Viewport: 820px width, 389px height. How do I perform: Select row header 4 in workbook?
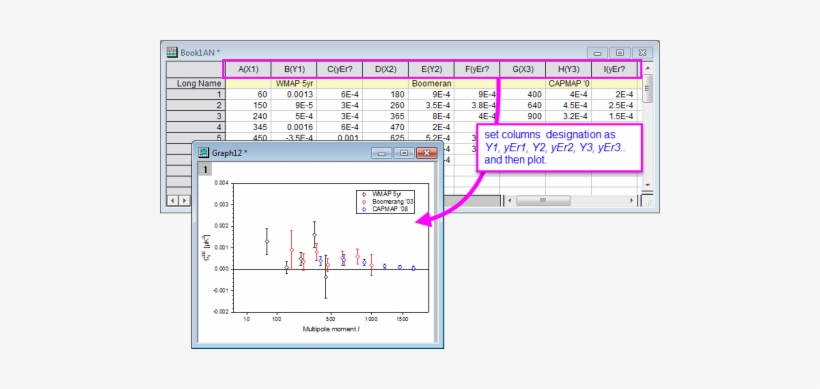tap(196, 127)
